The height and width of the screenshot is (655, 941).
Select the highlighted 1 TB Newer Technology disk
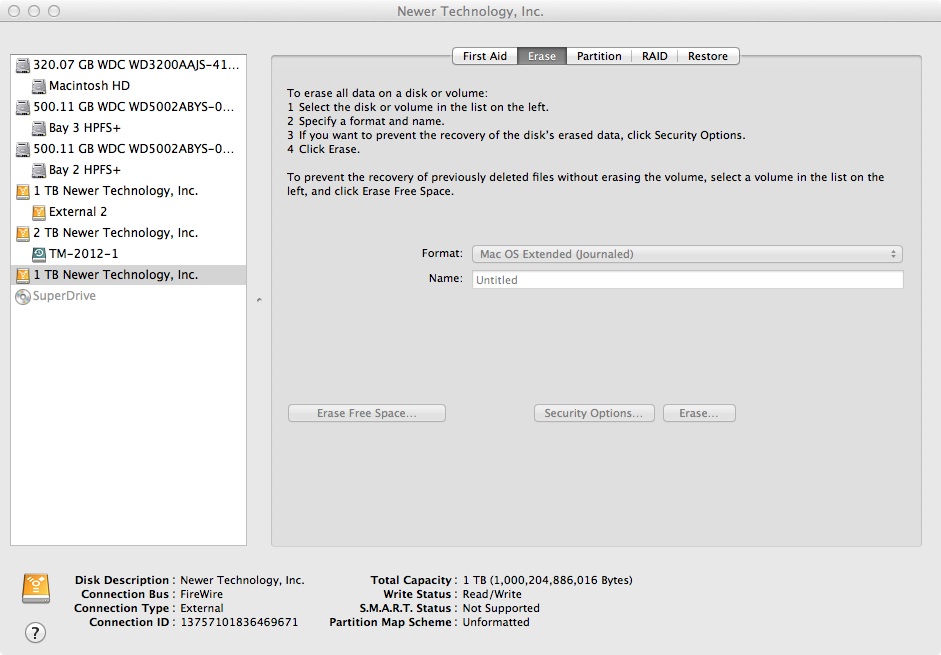[128, 275]
